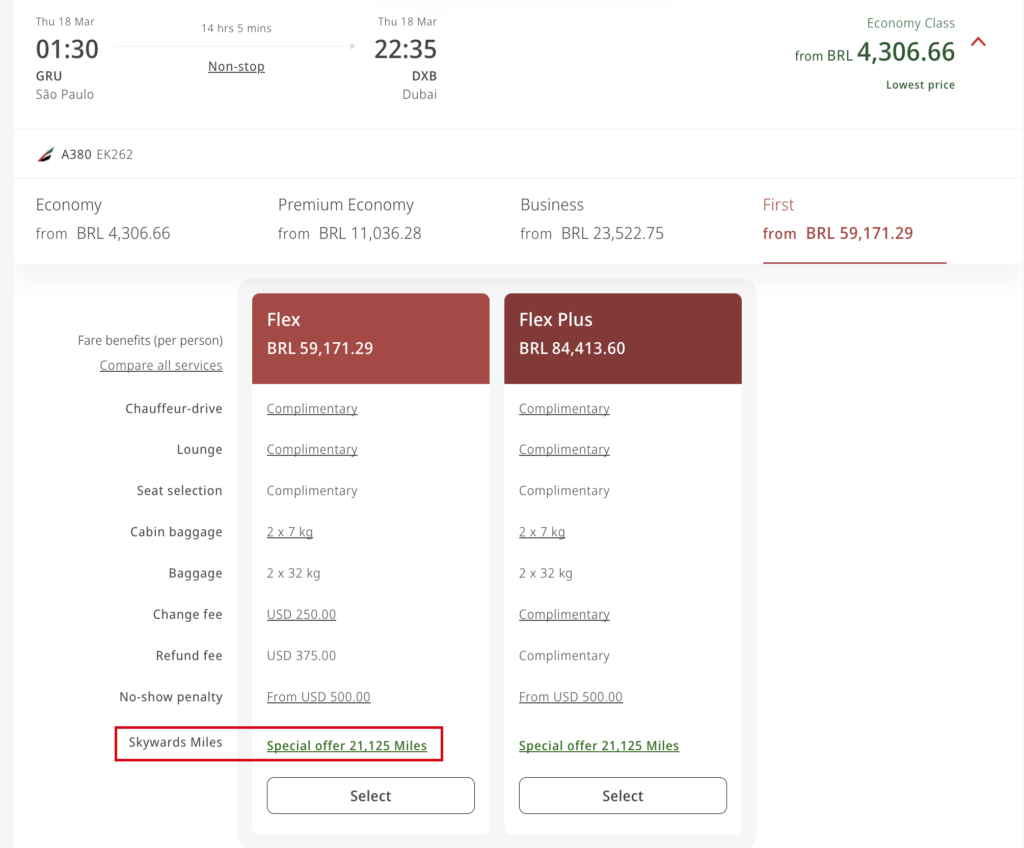The width and height of the screenshot is (1024, 848).
Task: Open Flex no-show penalty From USD 500.00
Action: 319,697
